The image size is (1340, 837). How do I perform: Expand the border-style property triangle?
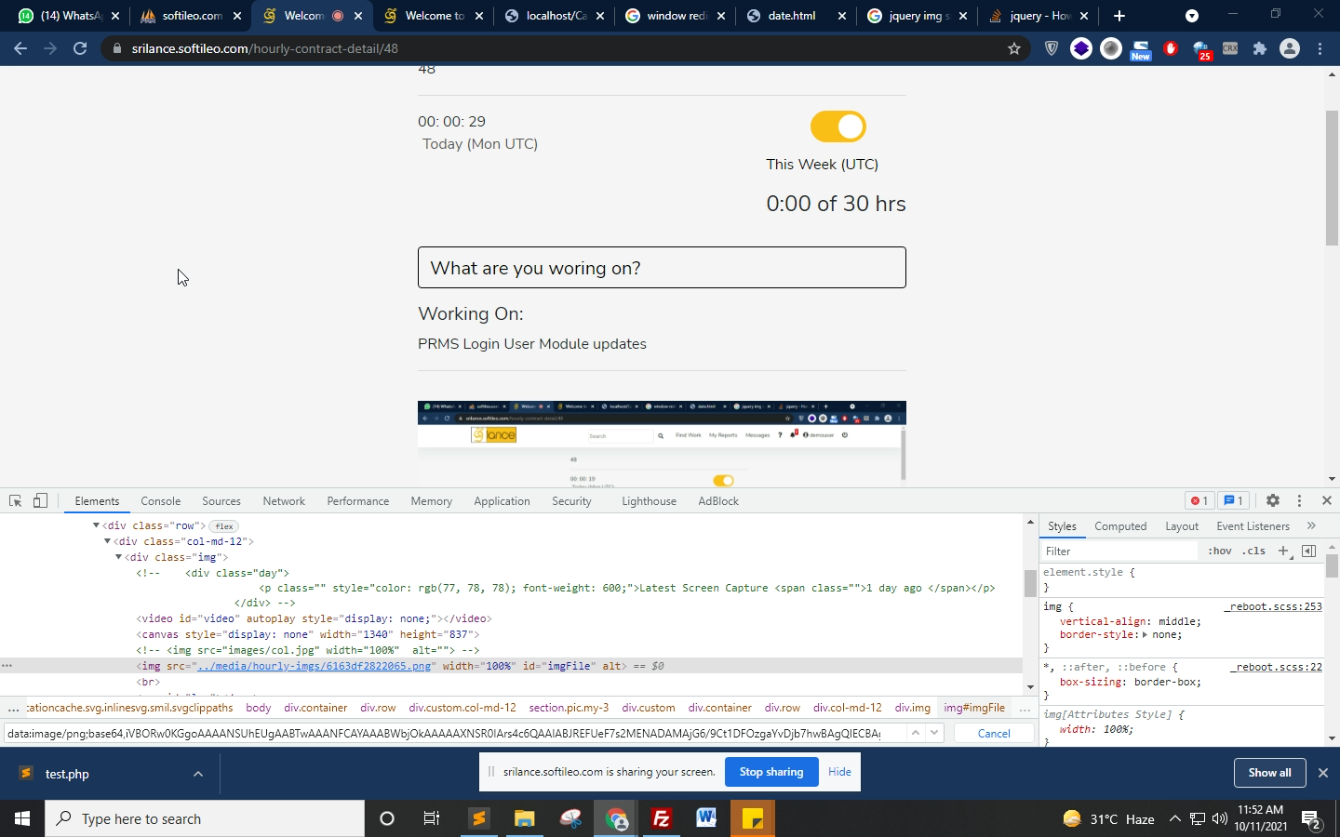click(1146, 635)
